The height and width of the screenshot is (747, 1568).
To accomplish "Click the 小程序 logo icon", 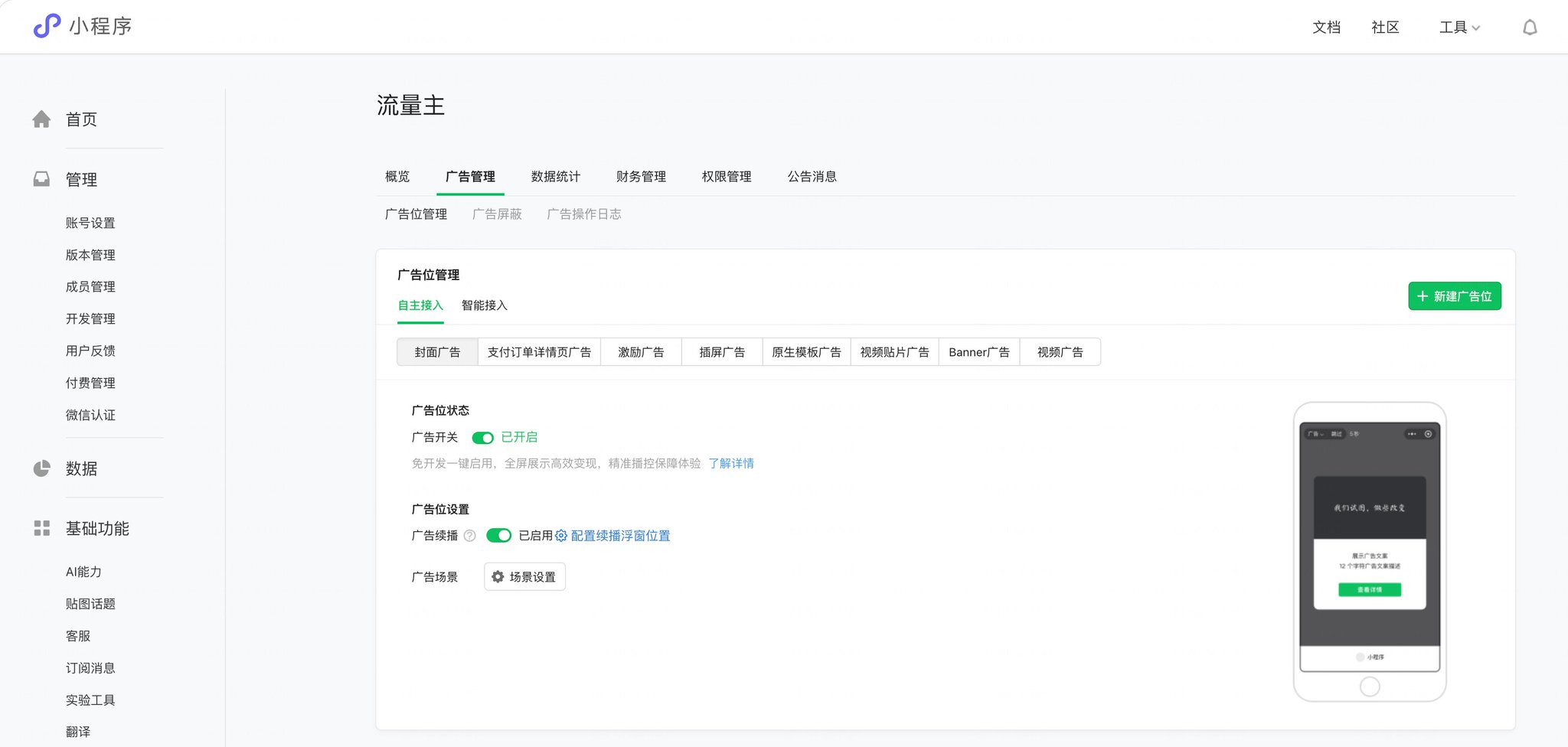I will 47,26.
